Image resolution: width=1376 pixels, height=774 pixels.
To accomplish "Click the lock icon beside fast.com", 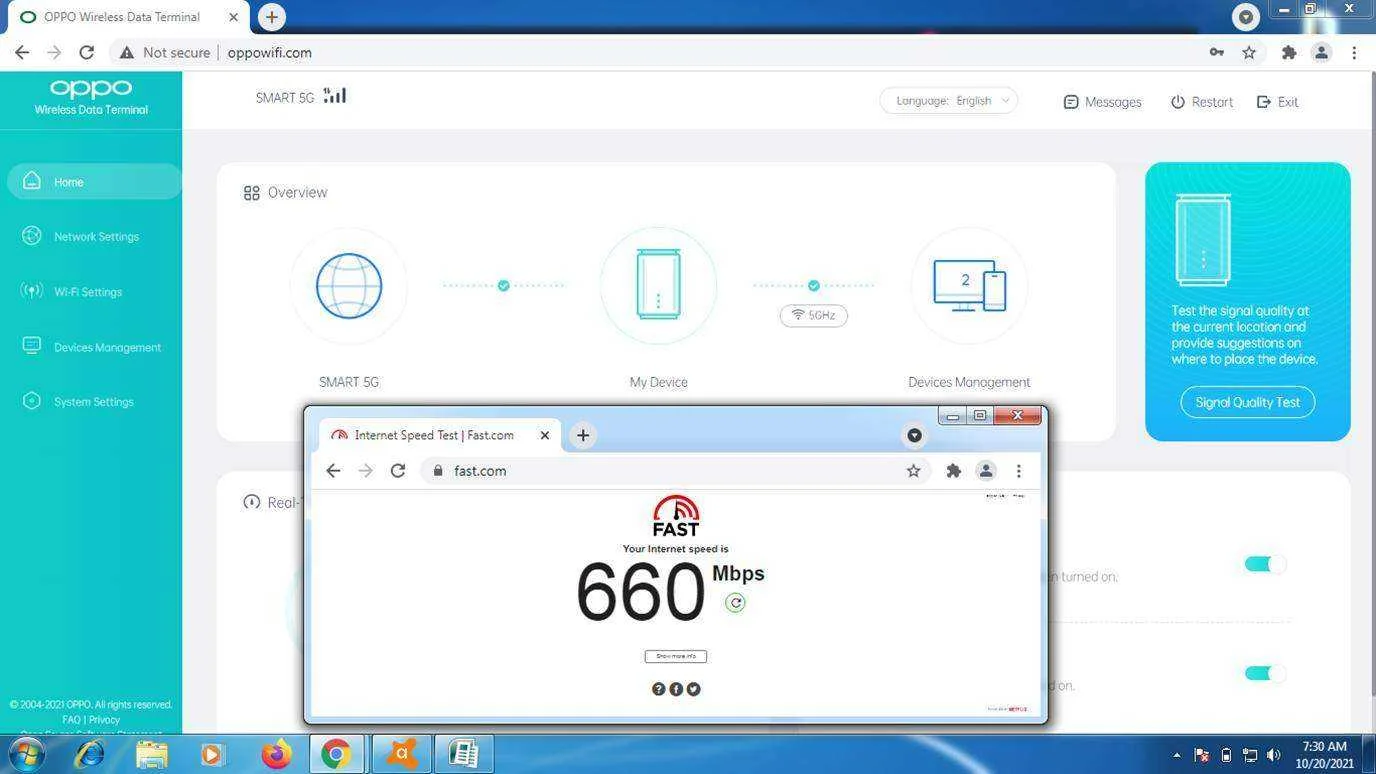I will click(x=437, y=471).
